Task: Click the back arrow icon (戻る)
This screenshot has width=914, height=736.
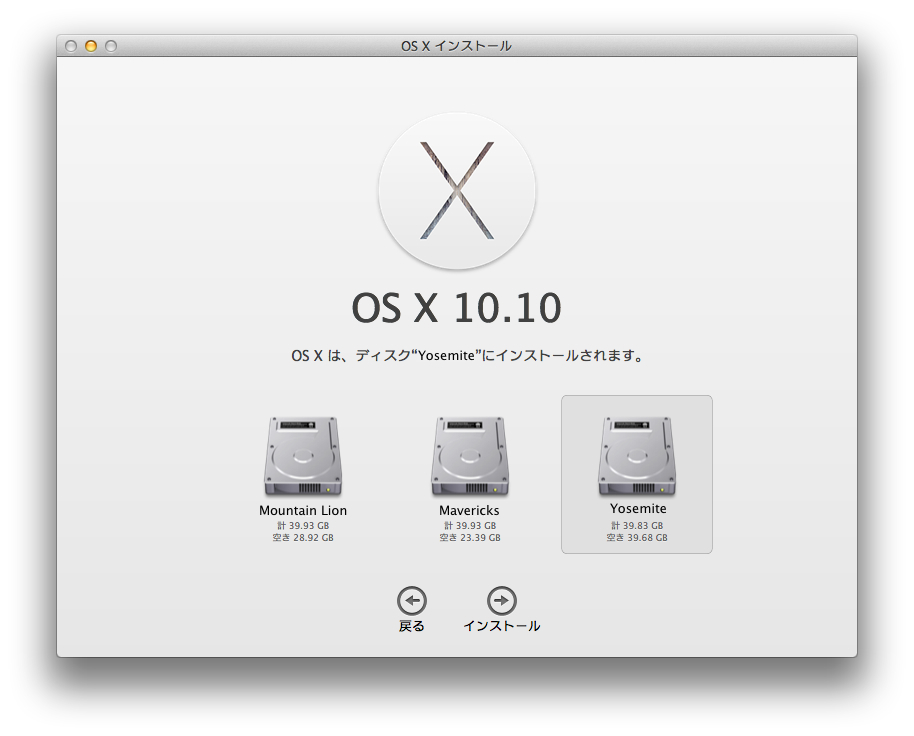Action: click(x=412, y=600)
